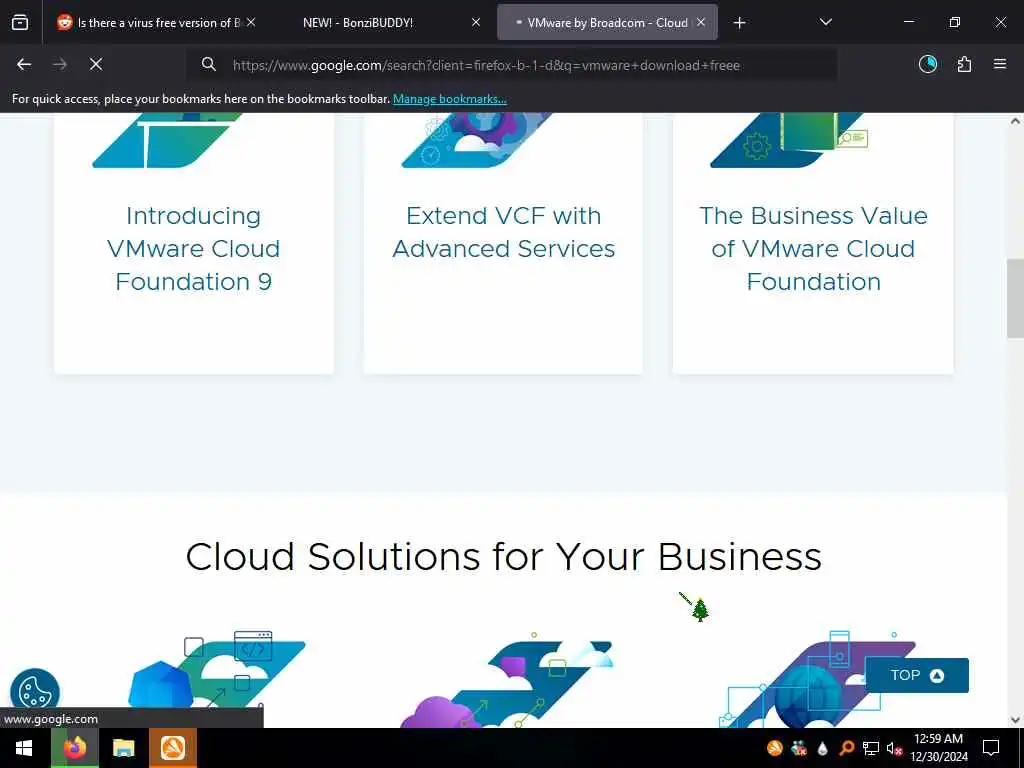Click the muted volume tray icon
Viewport: 1024px width, 768px height.
(x=894, y=748)
